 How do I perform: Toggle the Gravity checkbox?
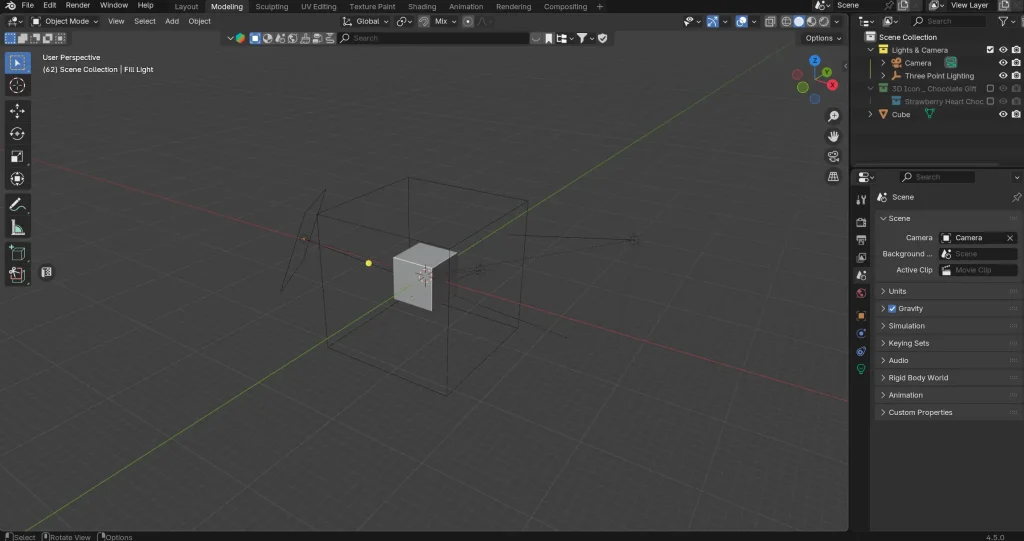click(x=892, y=308)
